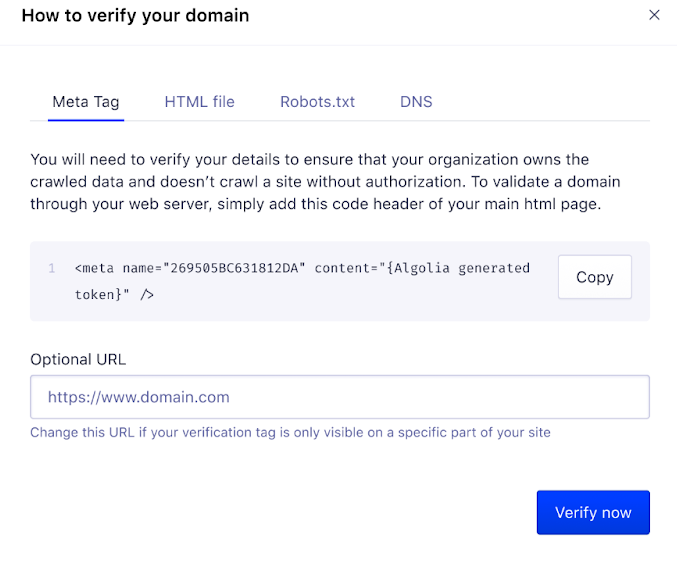The width and height of the screenshot is (677, 562).
Task: Click the "{Algolia generated" content text
Action: tap(459, 269)
